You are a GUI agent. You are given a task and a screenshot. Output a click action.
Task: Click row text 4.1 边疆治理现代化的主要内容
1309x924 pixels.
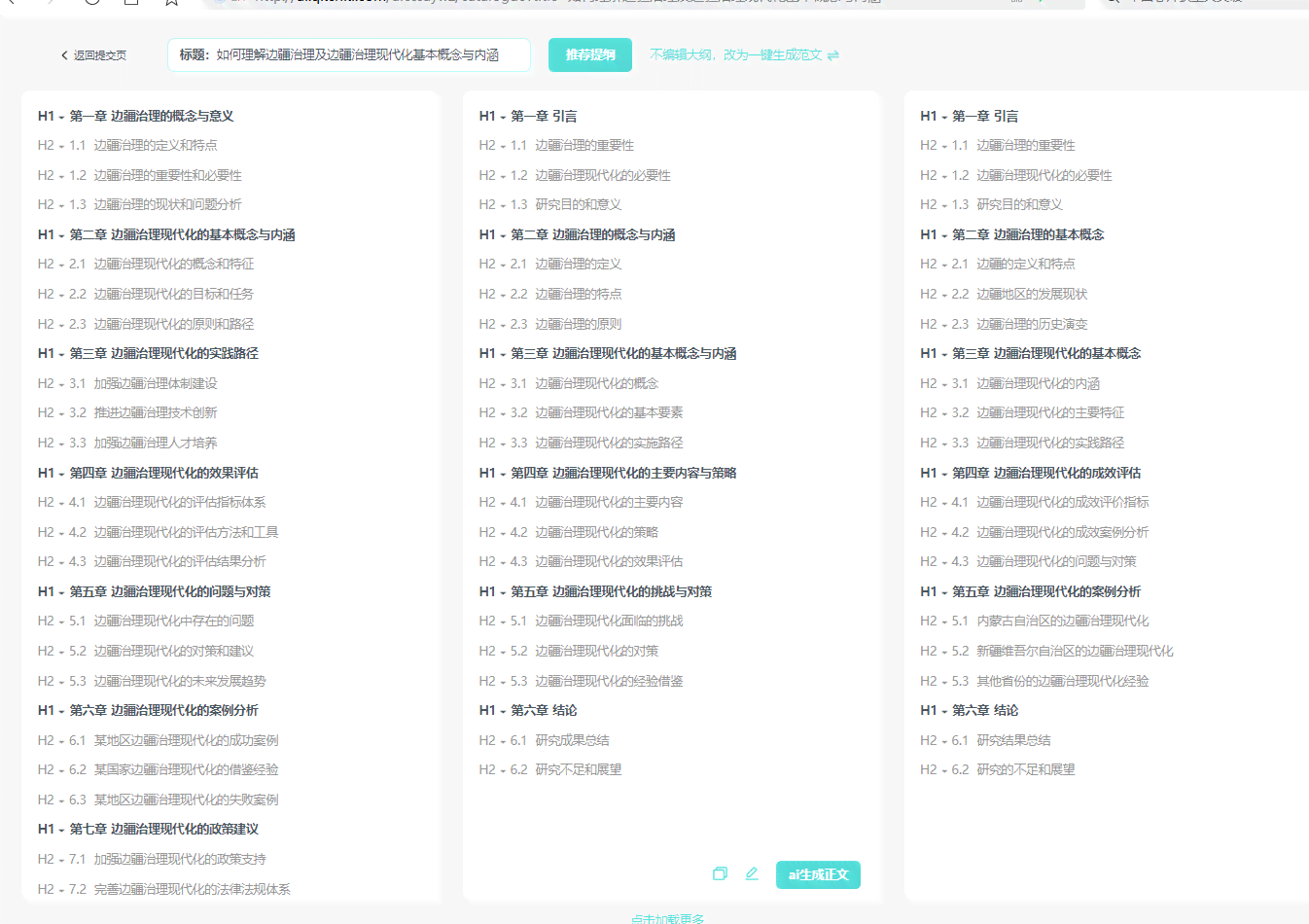[x=597, y=503]
